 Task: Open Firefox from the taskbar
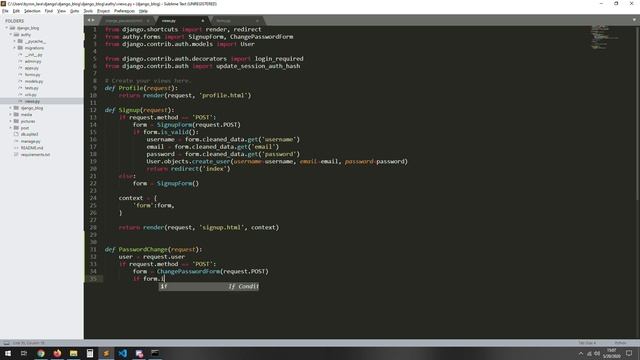pos(57,353)
